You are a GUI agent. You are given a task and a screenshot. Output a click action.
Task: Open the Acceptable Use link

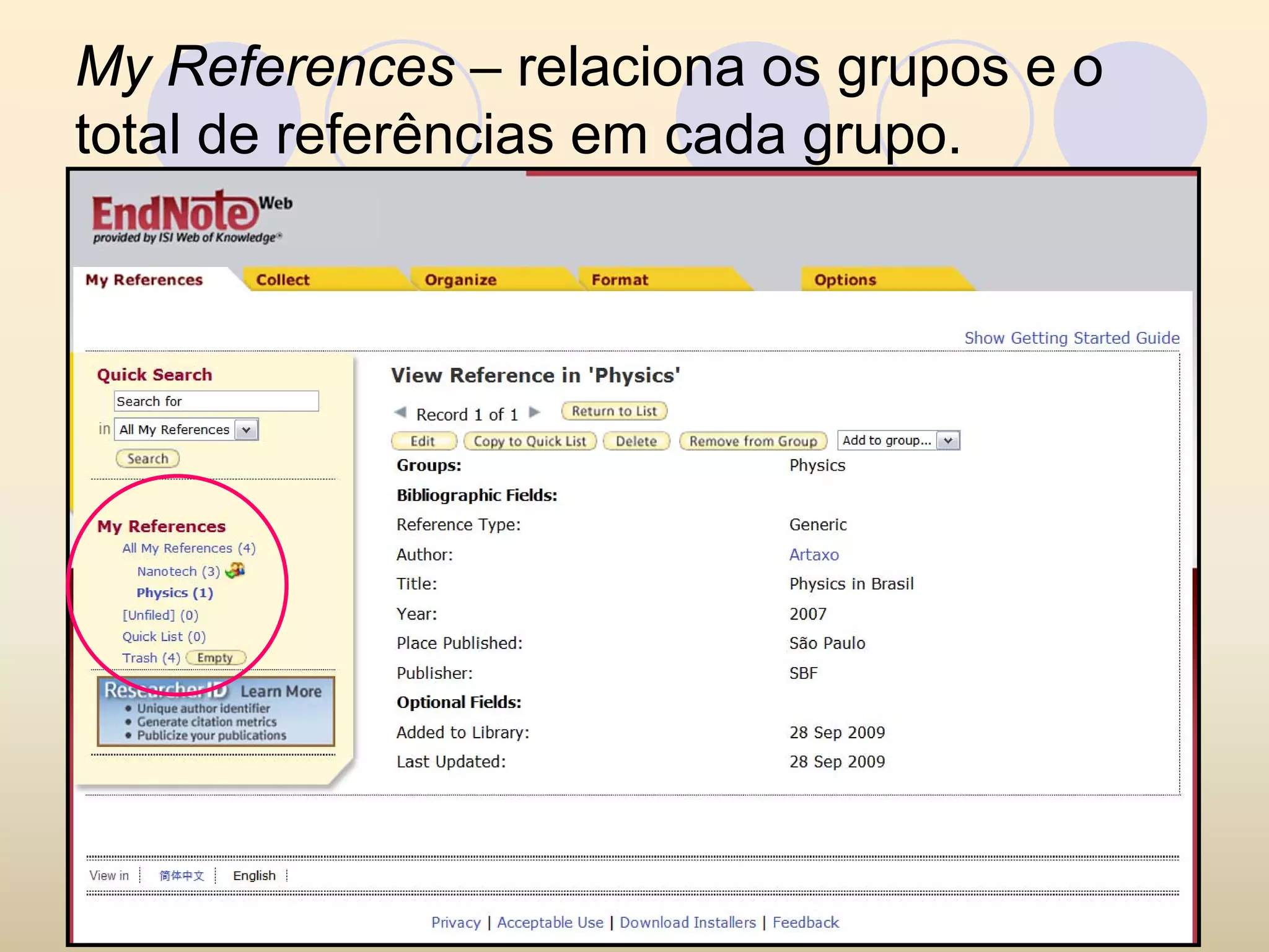click(550, 922)
